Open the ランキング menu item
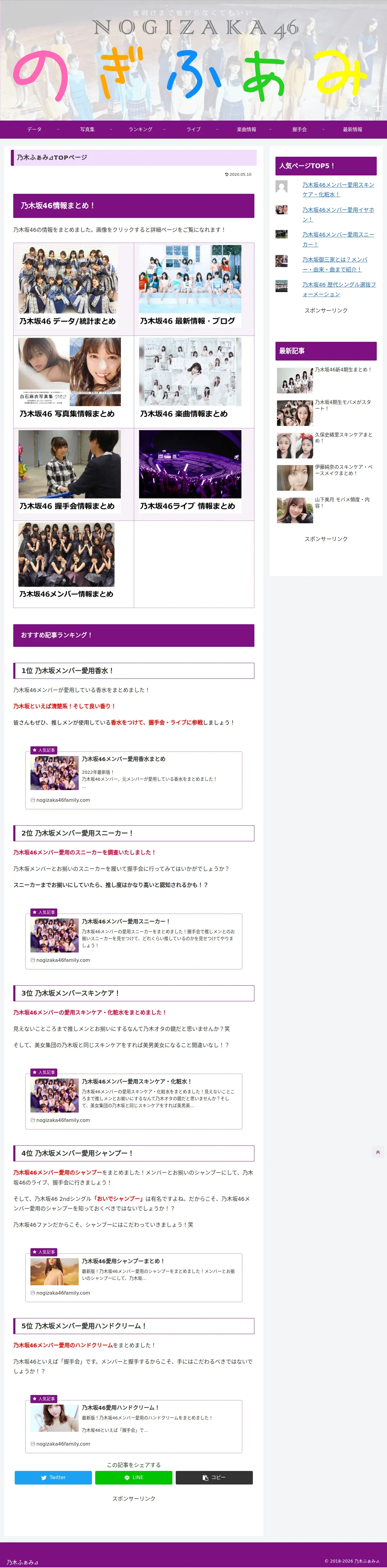 point(140,130)
